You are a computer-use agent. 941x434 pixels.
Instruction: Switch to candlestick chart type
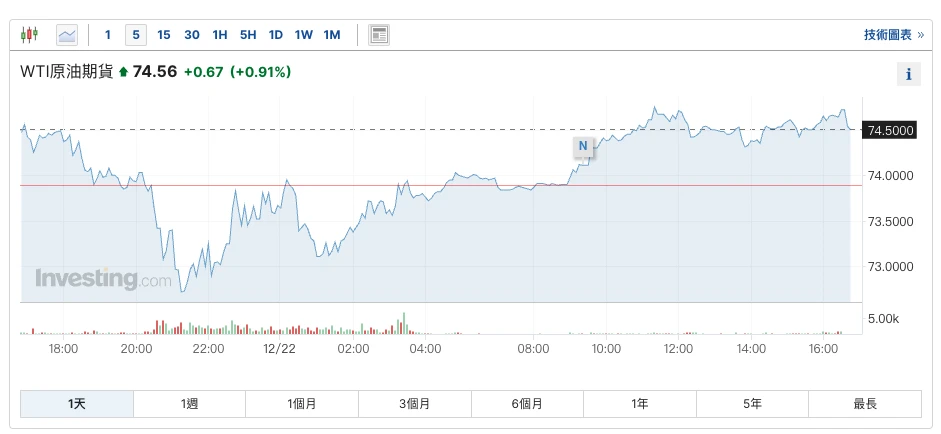coord(29,35)
